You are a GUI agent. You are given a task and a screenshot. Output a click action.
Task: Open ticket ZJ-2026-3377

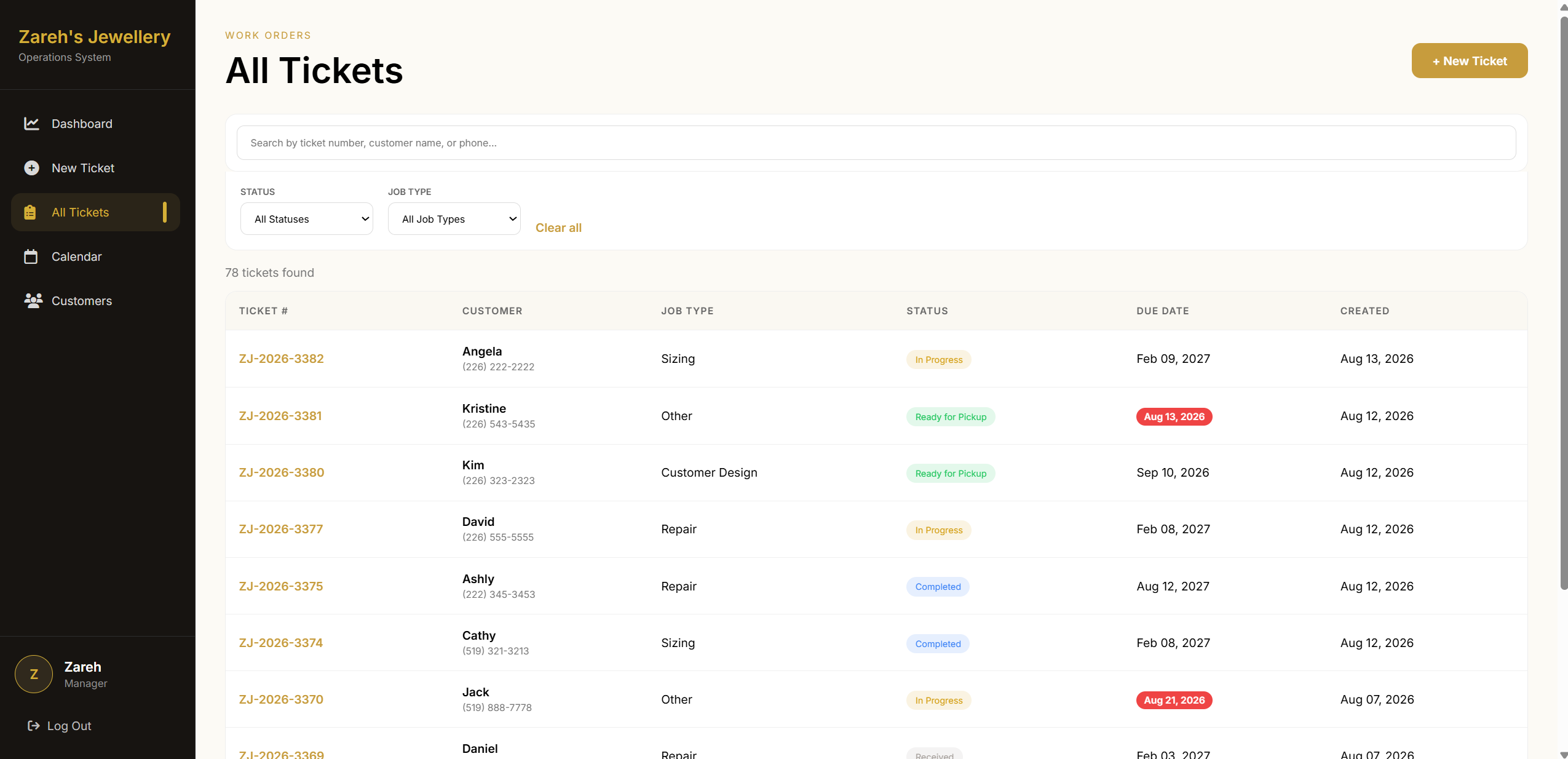280,529
